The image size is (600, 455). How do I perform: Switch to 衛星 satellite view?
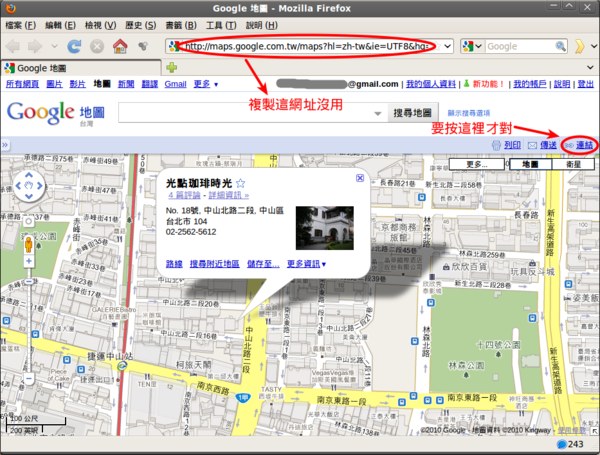(x=573, y=164)
